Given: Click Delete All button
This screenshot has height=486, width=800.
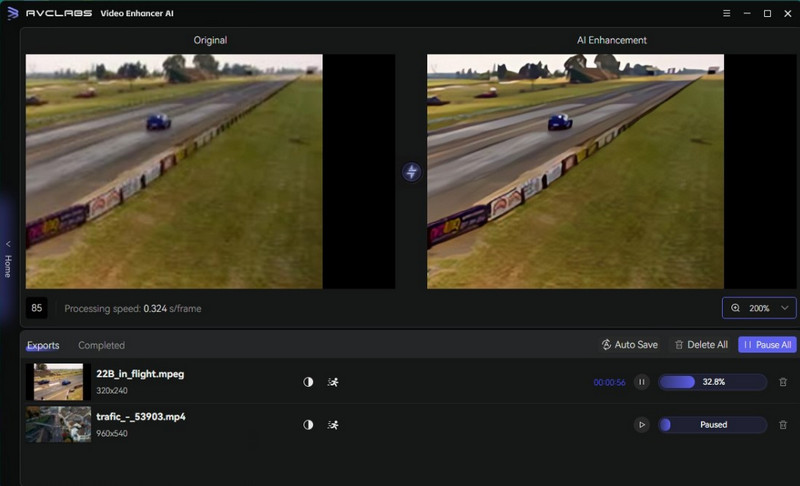Looking at the screenshot, I should pyautogui.click(x=701, y=345).
